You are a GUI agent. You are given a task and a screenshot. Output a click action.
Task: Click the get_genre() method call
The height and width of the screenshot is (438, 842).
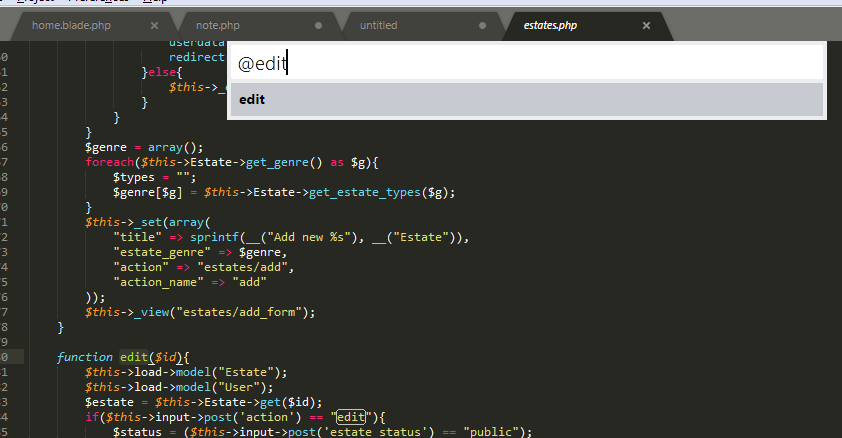284,162
